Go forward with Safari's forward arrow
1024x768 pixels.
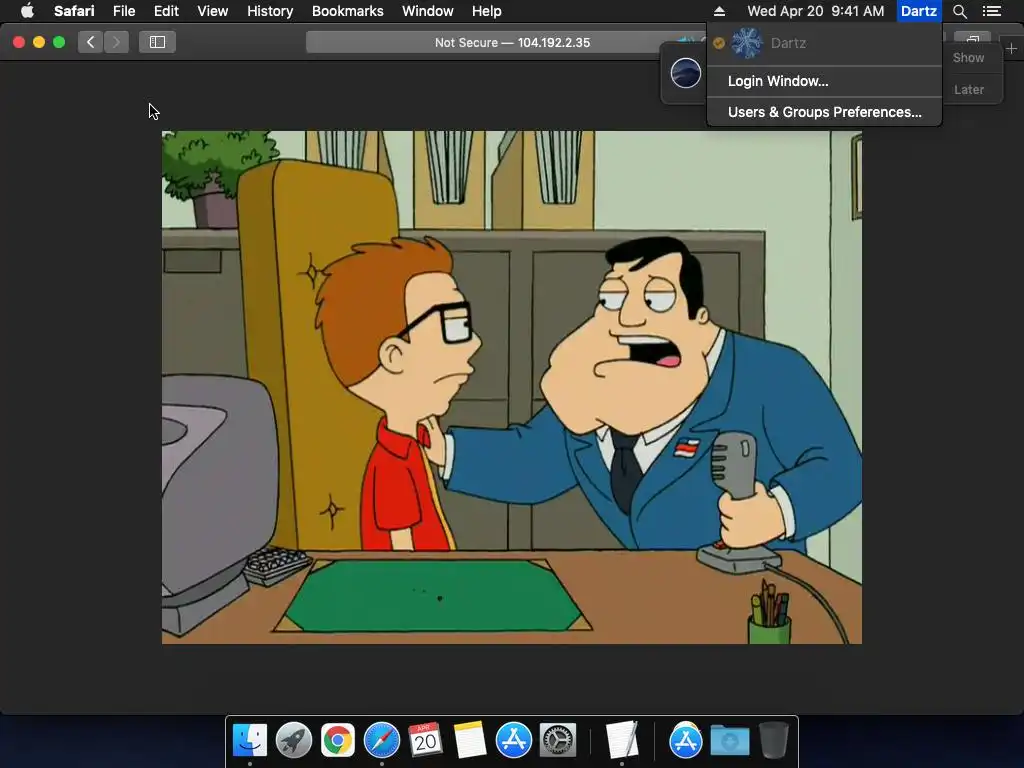tap(116, 42)
